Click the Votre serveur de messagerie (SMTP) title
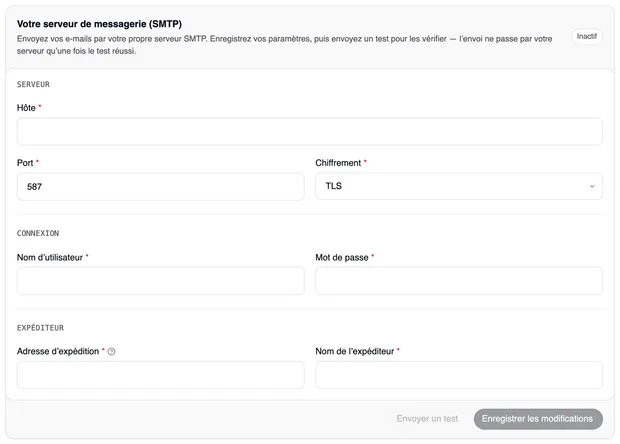Screen dimensions: 620x444 [99, 24]
